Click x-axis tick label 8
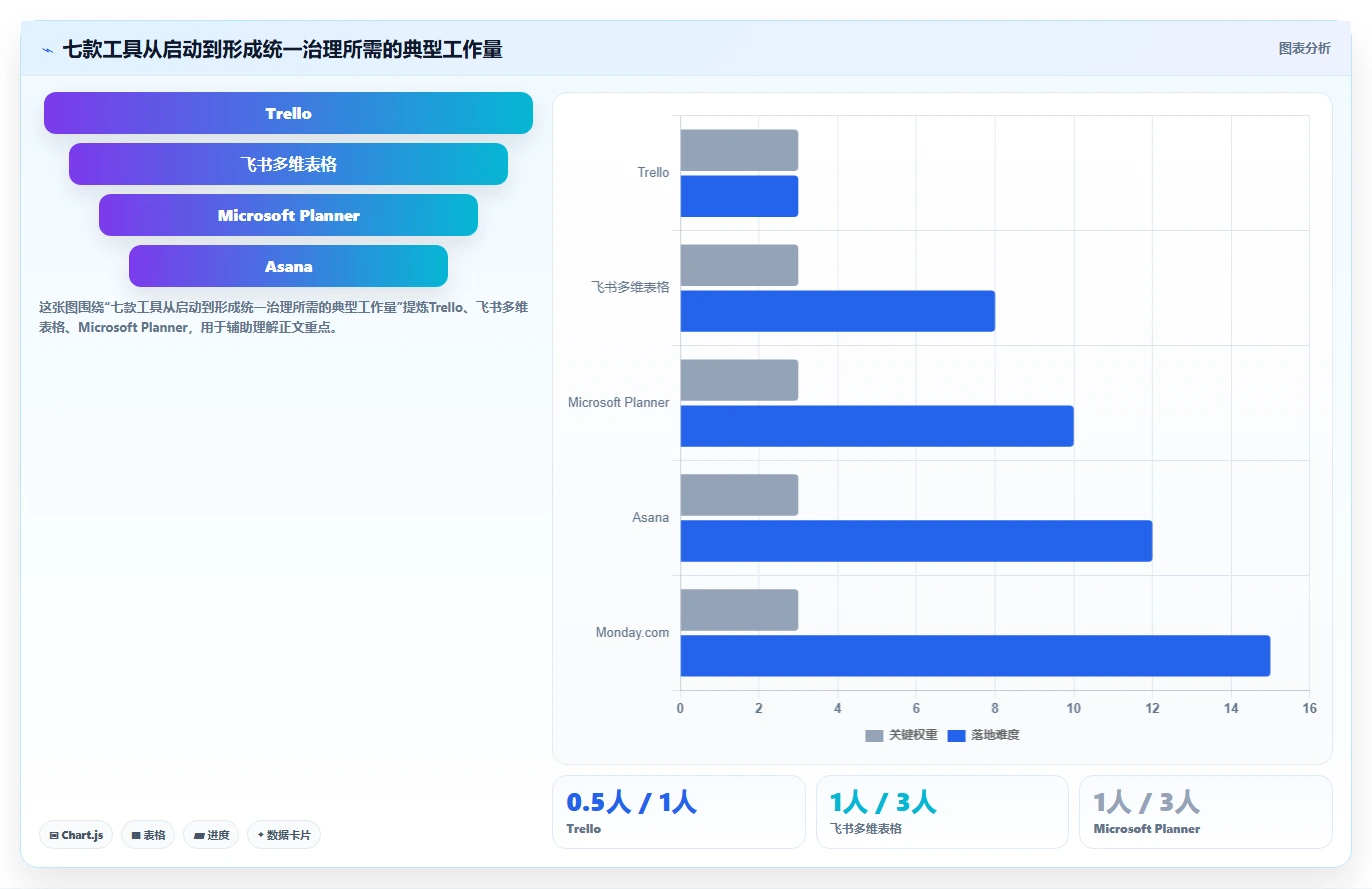 click(995, 708)
